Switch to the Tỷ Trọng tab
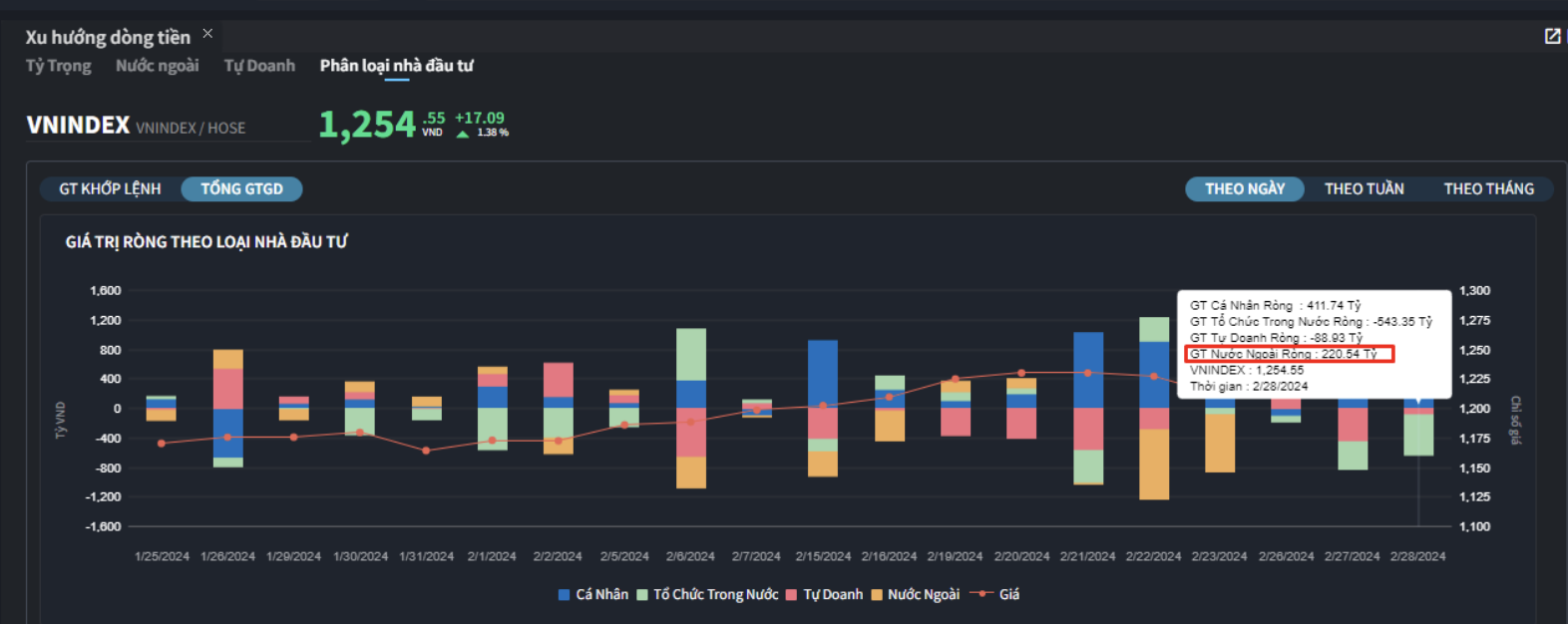1568x626 pixels. coord(58,66)
